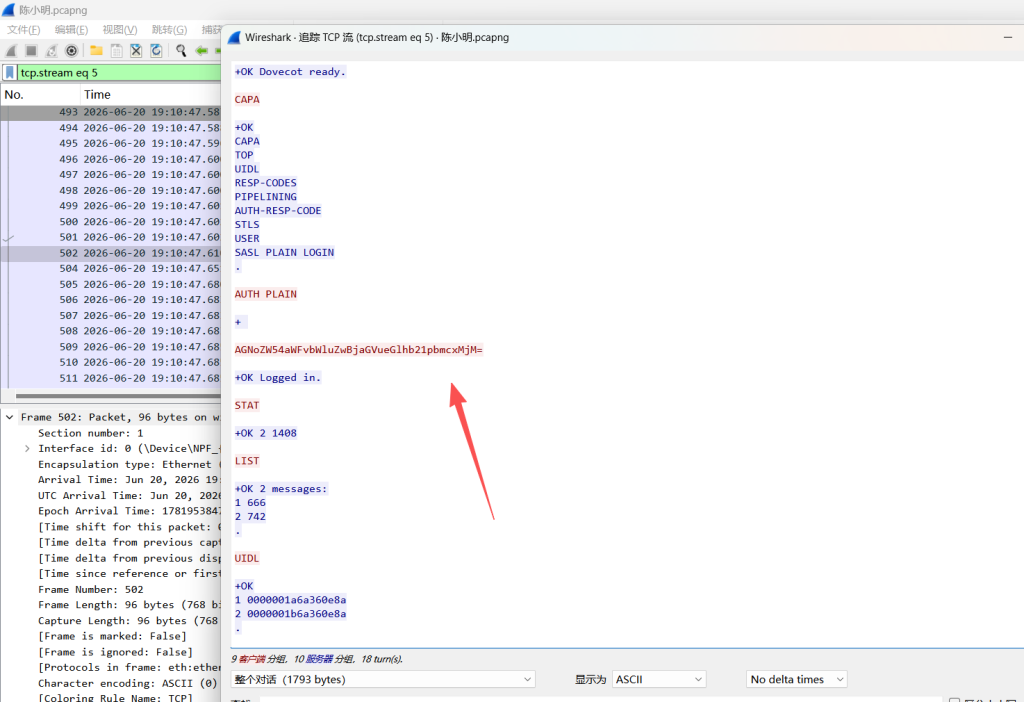
Task: Sort by the Time column header
Action: [151, 95]
